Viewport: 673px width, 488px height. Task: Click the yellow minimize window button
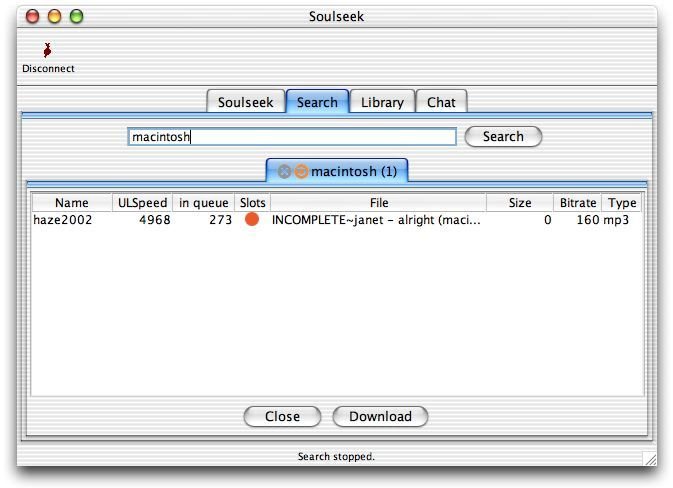(x=55, y=16)
